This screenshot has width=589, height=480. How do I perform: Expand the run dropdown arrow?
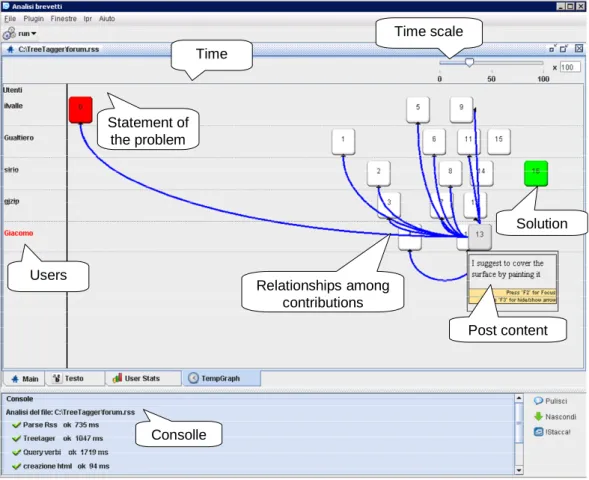point(34,33)
